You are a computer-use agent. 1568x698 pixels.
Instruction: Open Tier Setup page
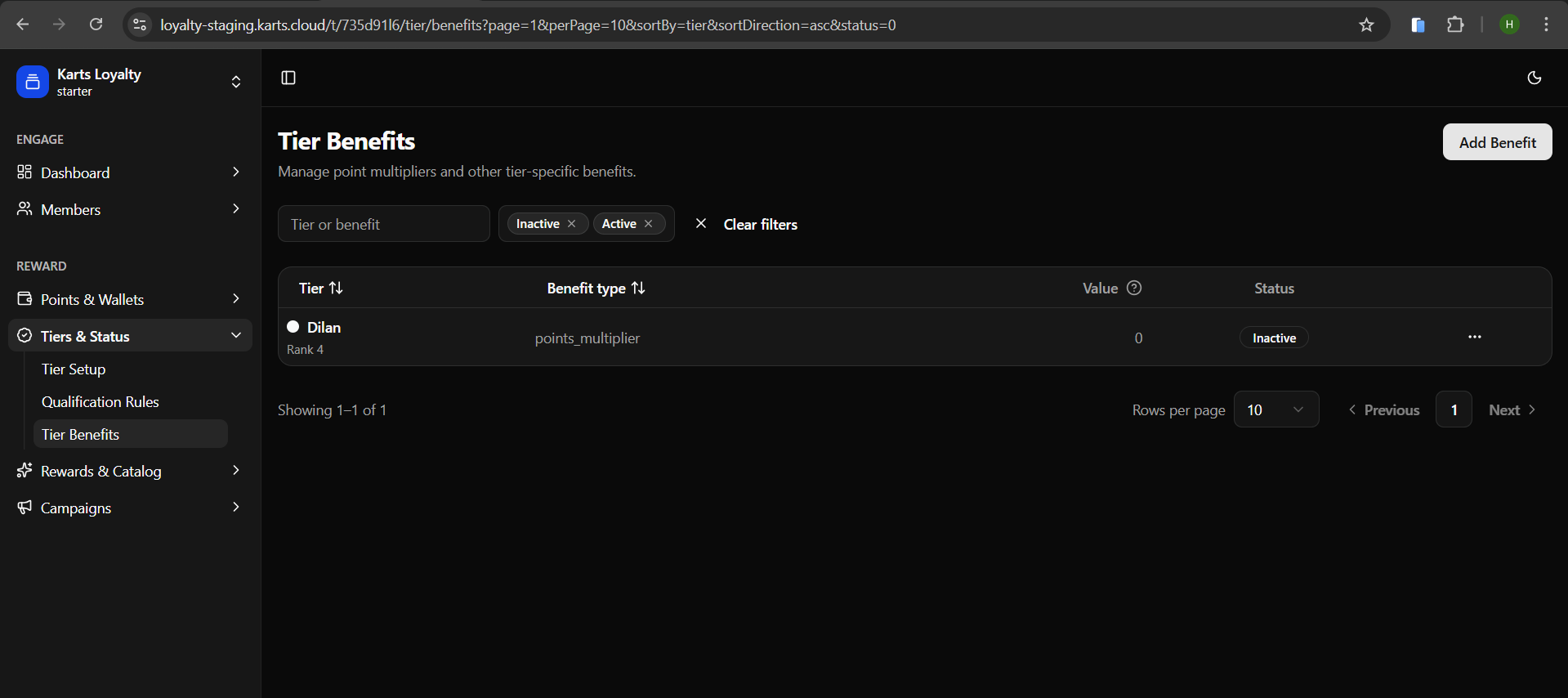pyautogui.click(x=74, y=369)
